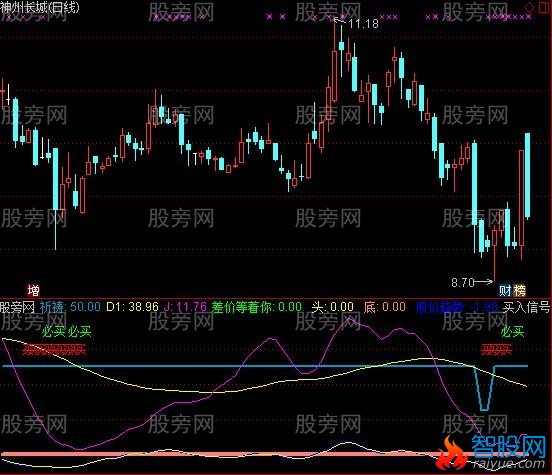Viewport: 552px width, 475px height.
Task: Select the 祈祷: 50.00 indicator value
Action: click(x=70, y=307)
